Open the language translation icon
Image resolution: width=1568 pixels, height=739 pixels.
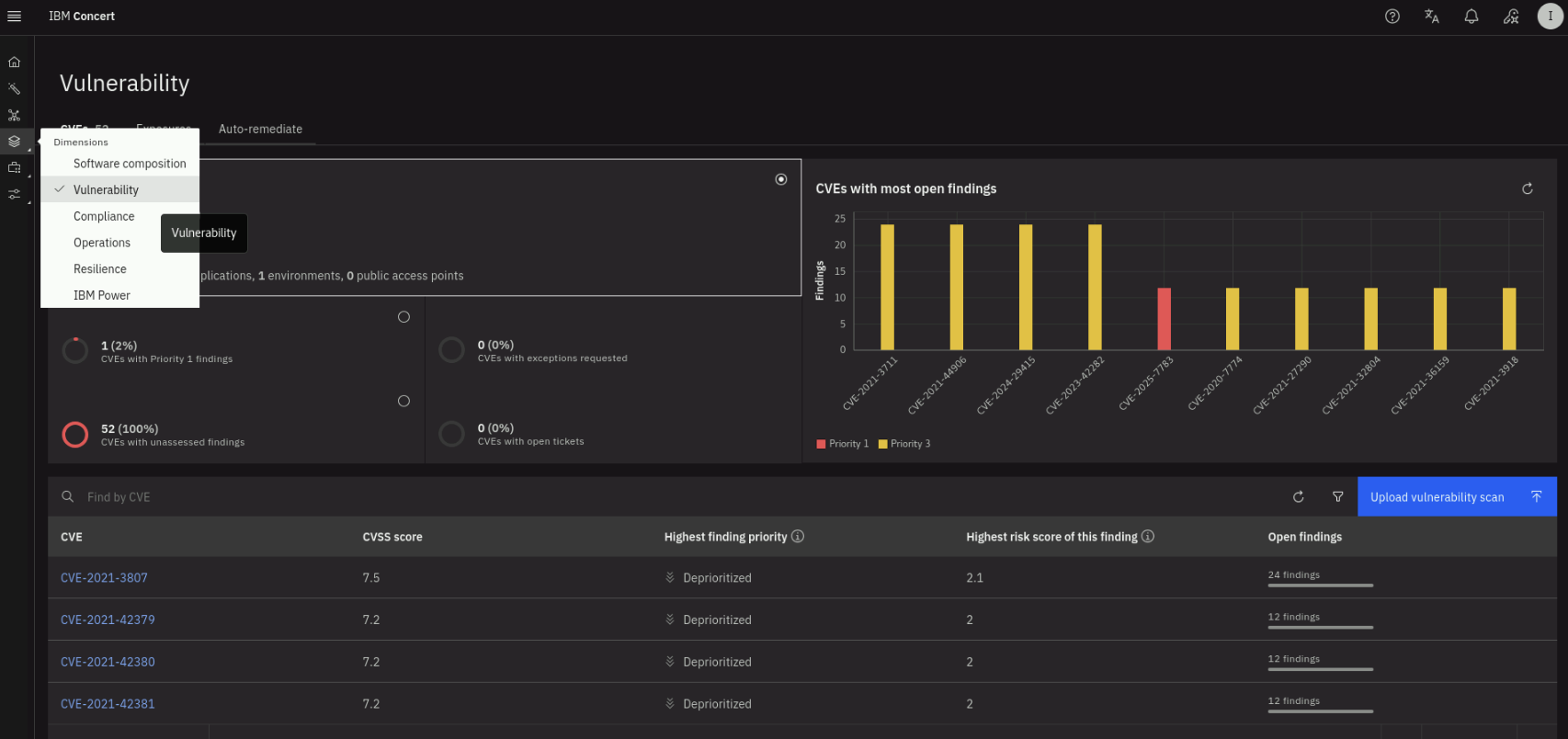(x=1431, y=17)
